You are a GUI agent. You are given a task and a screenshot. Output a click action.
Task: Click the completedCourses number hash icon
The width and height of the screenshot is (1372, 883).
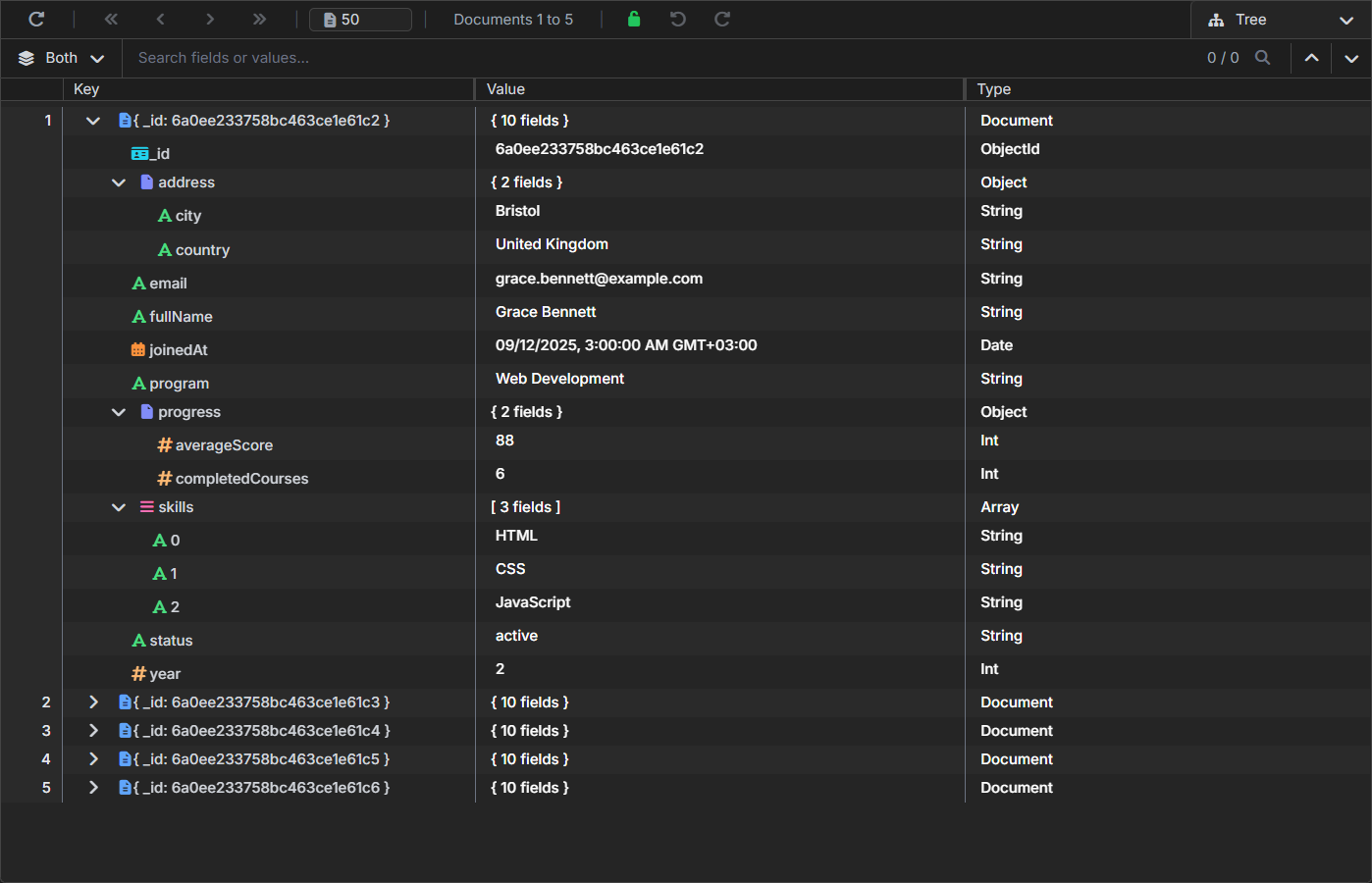(165, 479)
